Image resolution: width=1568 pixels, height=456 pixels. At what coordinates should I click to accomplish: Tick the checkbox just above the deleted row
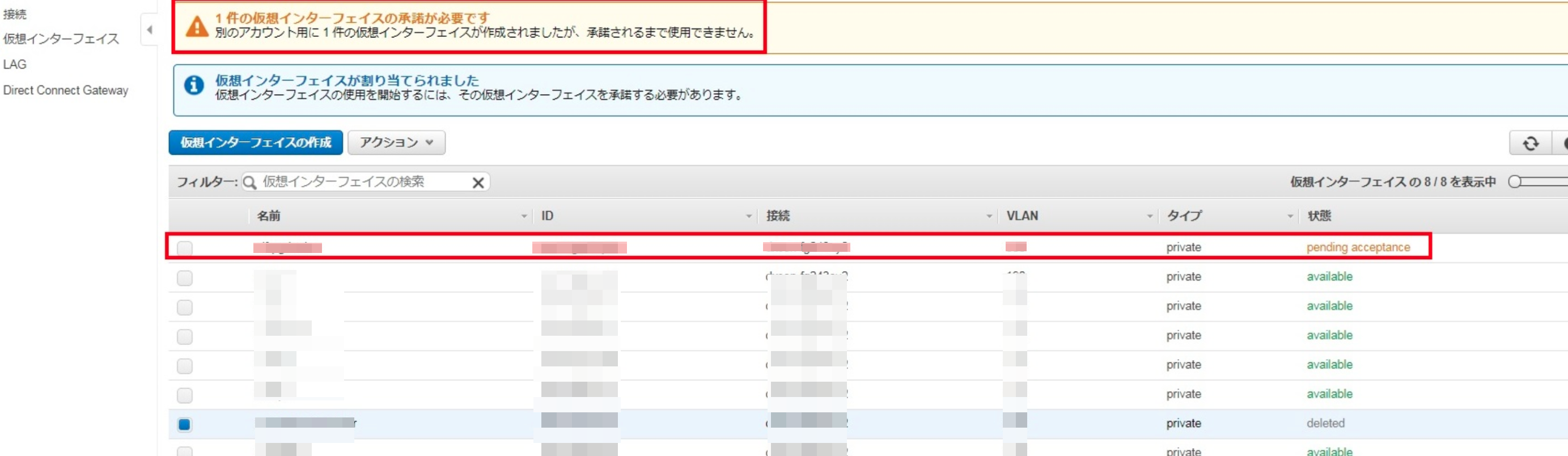pyautogui.click(x=184, y=395)
